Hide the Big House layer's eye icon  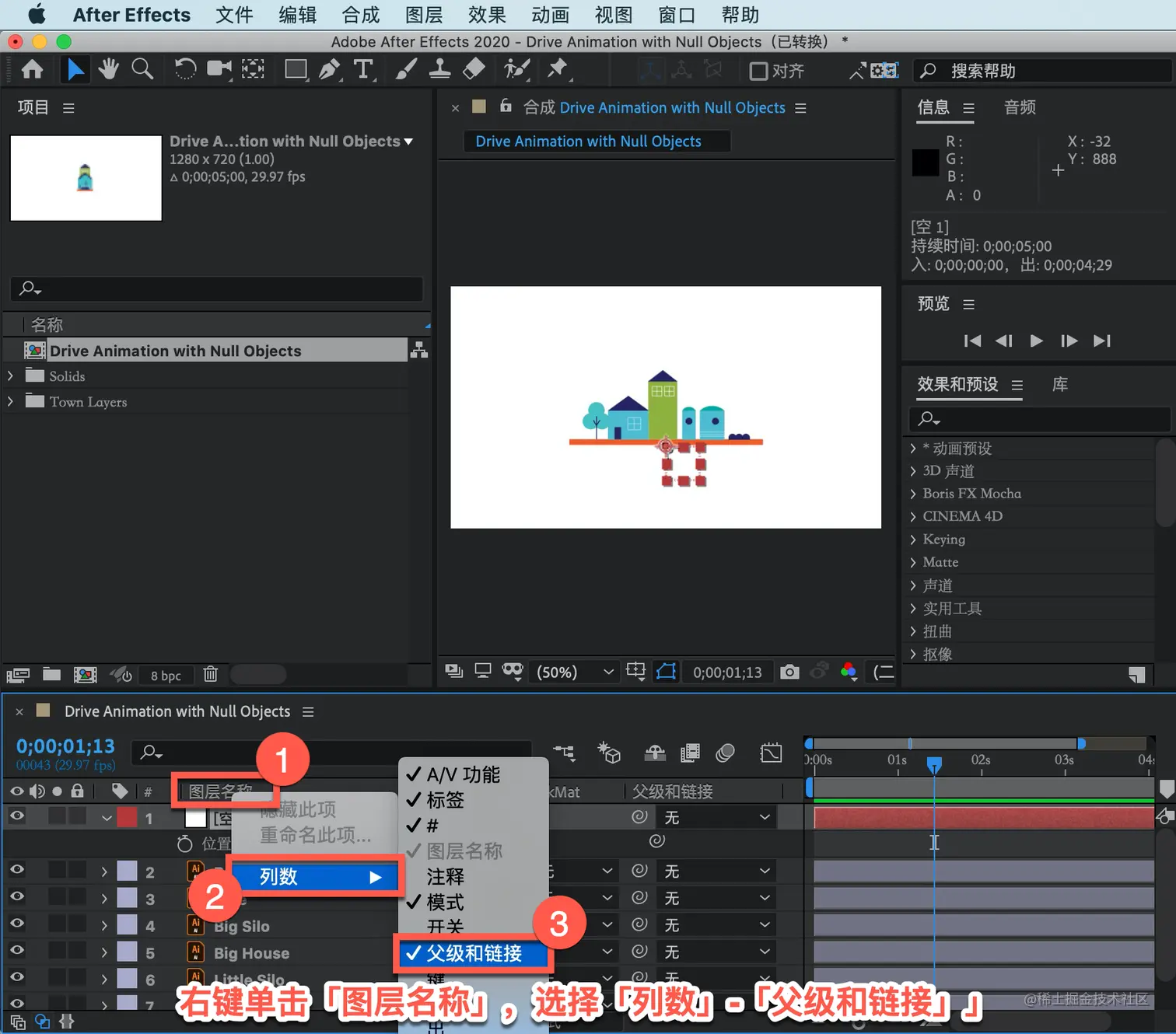point(16,951)
